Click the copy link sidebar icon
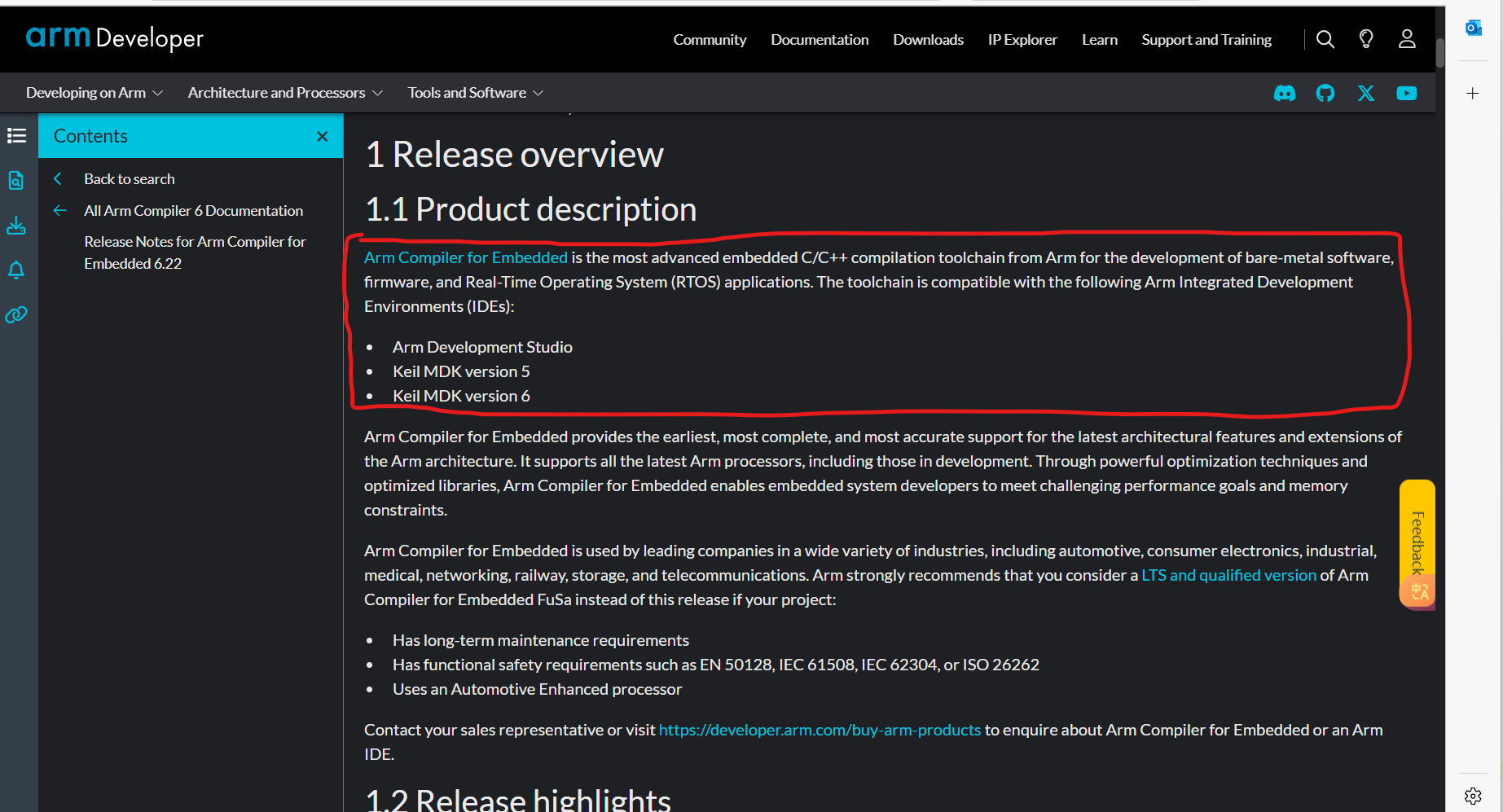This screenshot has width=1503, height=812. click(16, 314)
